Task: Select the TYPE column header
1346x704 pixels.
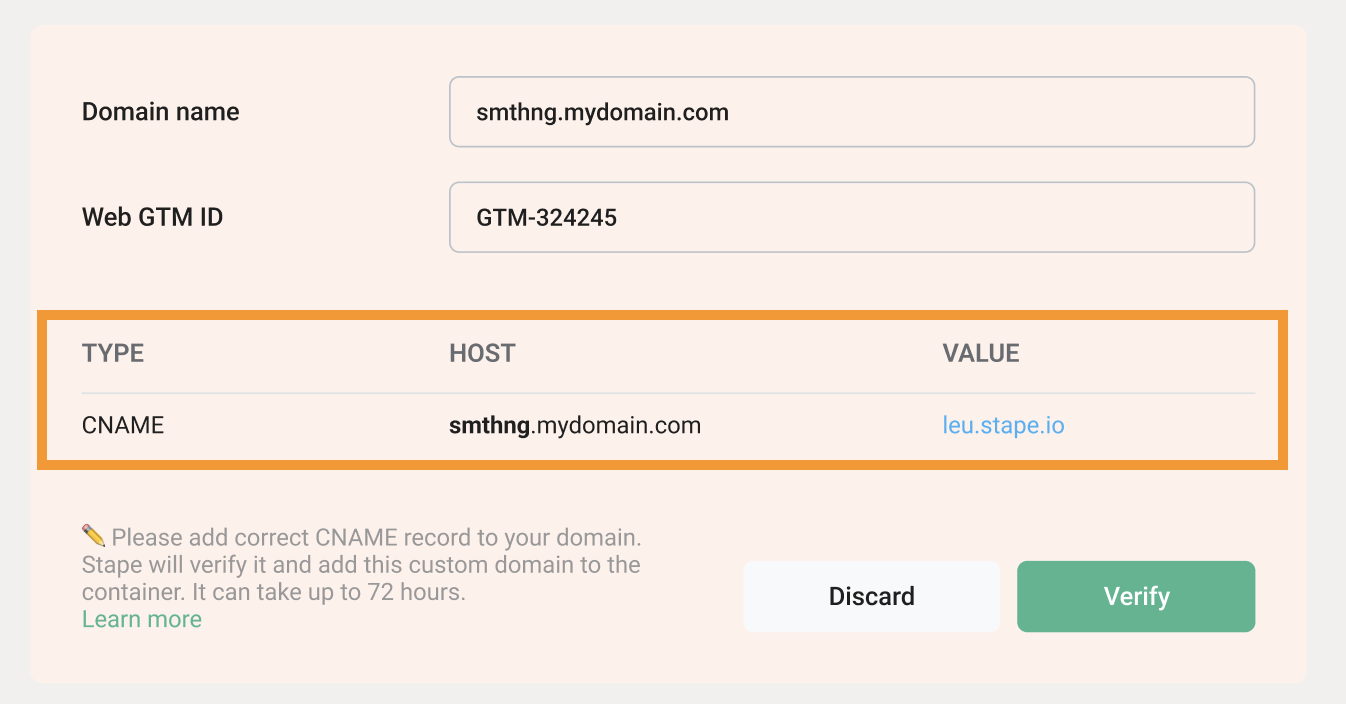Action: [x=113, y=353]
